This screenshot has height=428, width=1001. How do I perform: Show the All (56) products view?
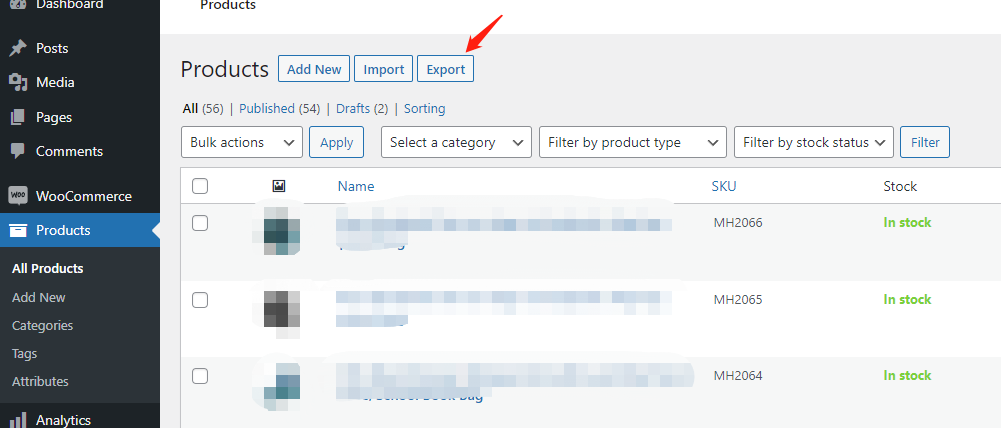203,109
